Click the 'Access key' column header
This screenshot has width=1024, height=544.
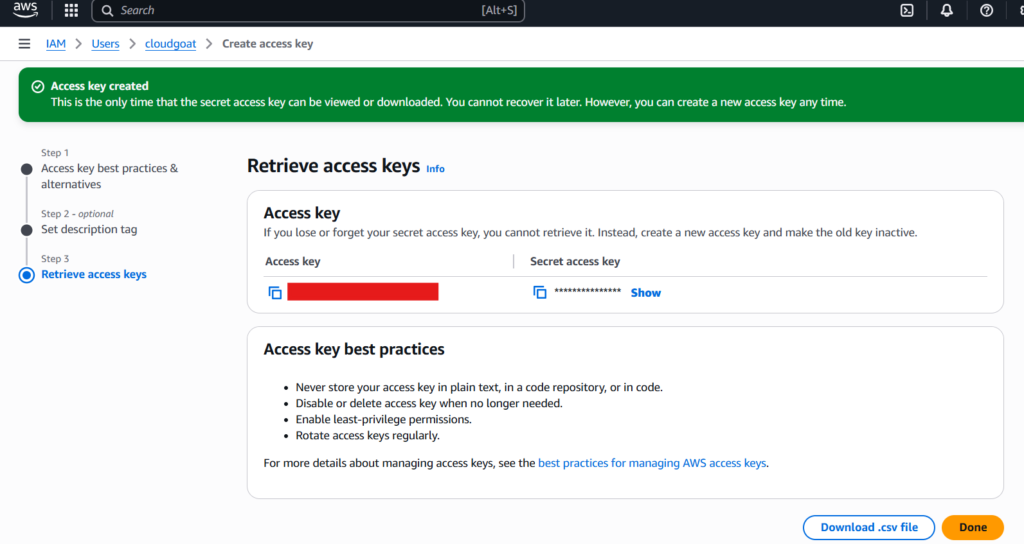point(293,261)
